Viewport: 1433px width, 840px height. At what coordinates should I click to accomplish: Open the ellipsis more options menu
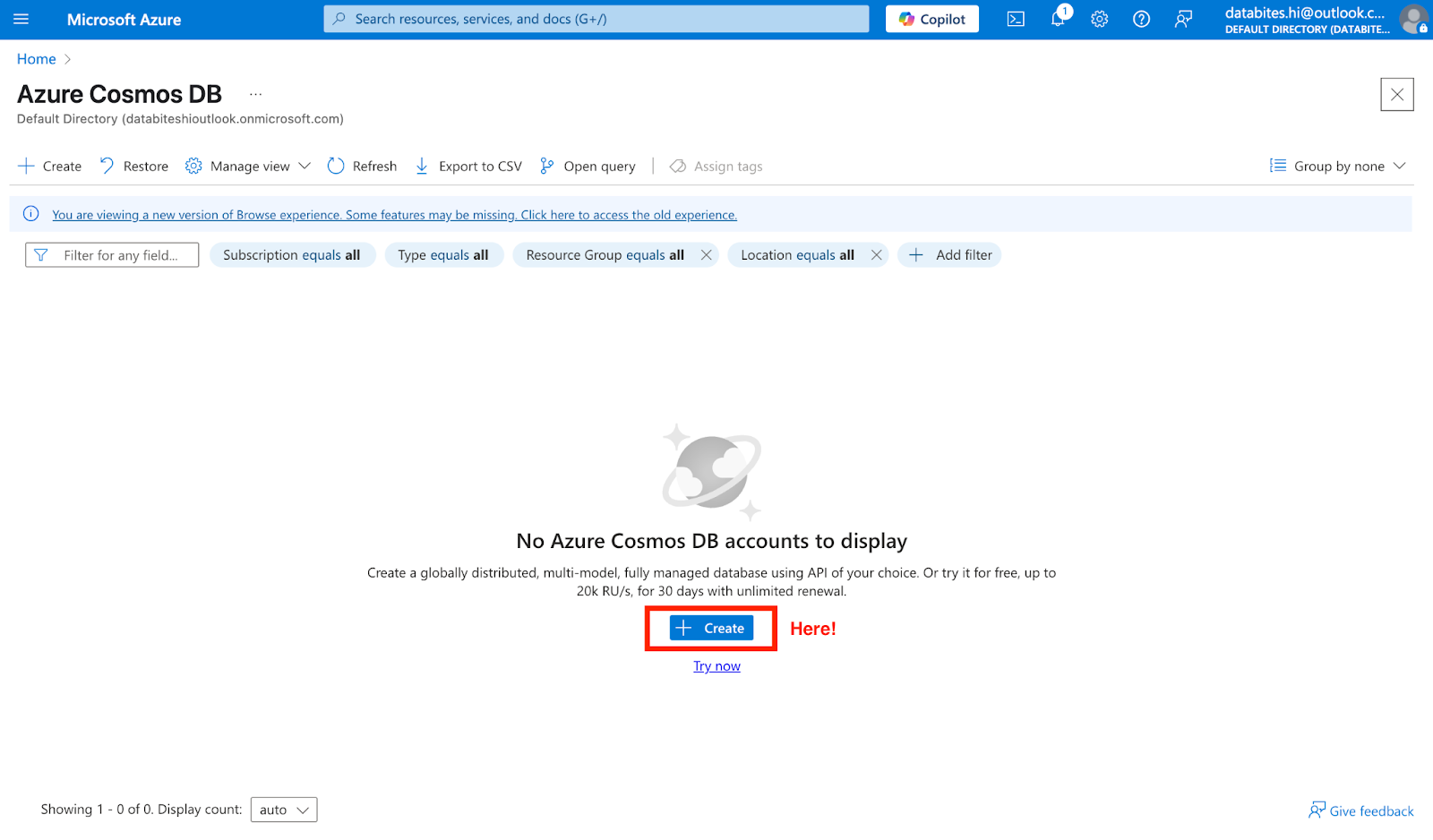256,94
